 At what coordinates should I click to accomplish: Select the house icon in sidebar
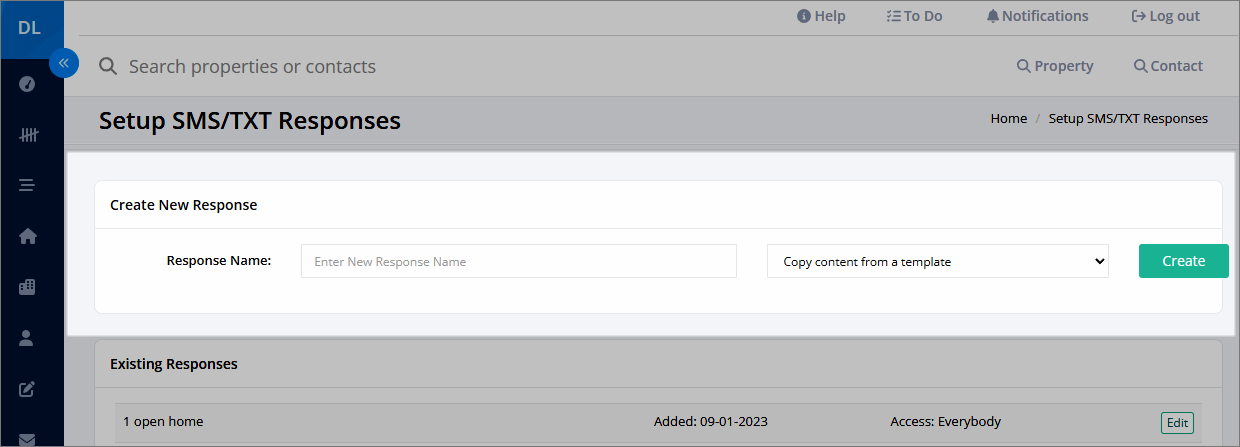[28, 236]
